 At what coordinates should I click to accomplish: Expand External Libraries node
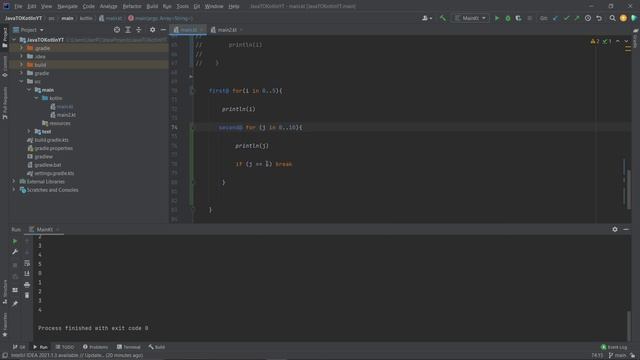[14, 182]
